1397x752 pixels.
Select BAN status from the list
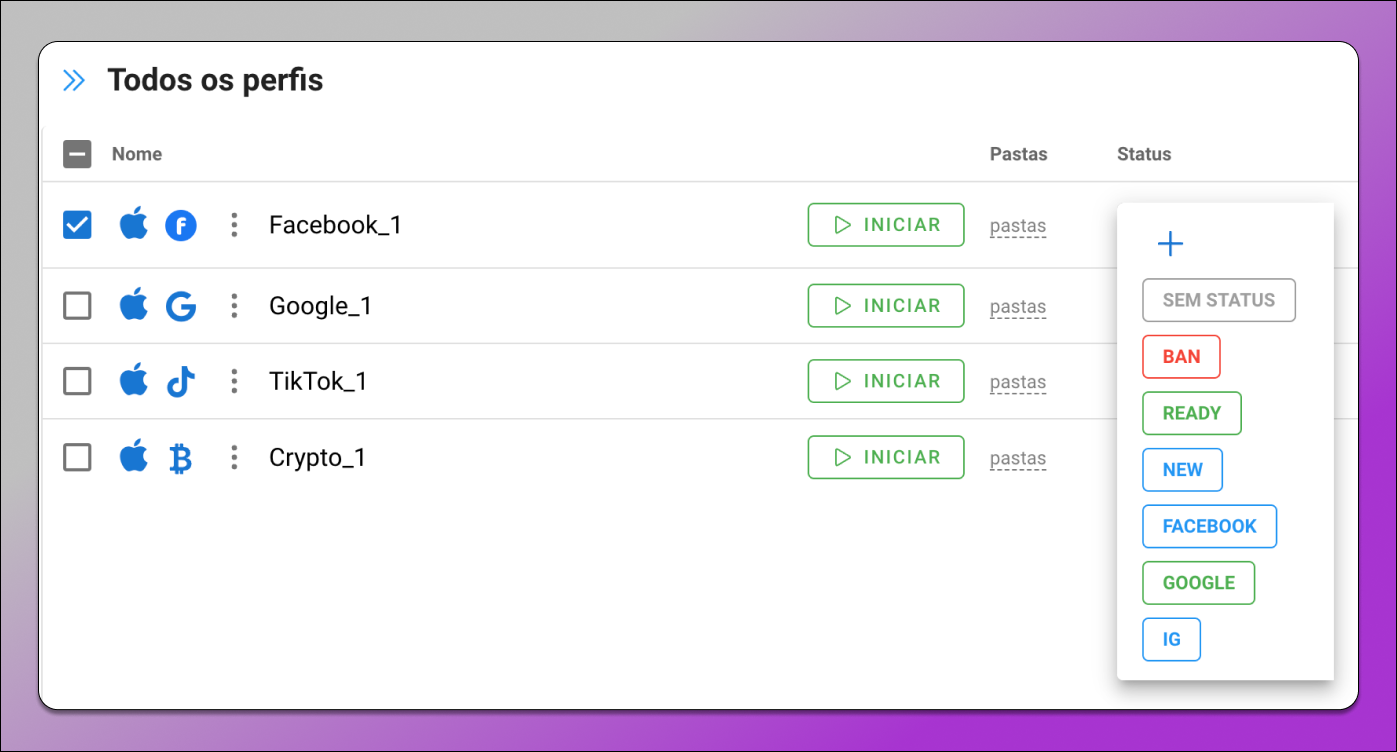point(1181,357)
